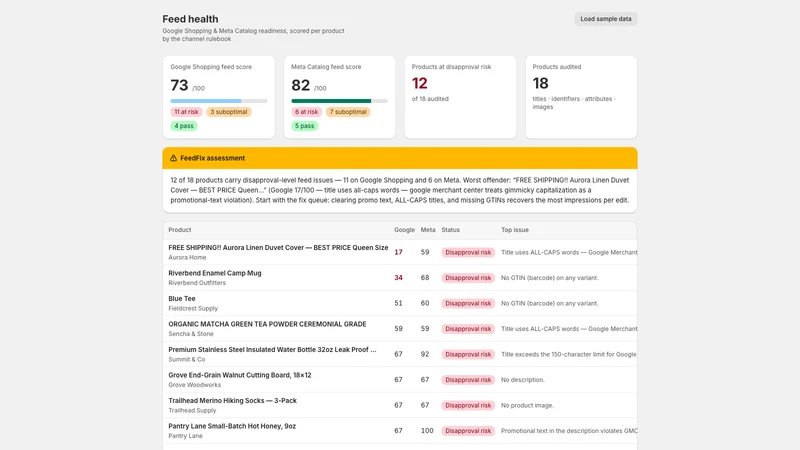Viewport: 800px width, 450px height.
Task: Click the '3 suboptimal' badge
Action: (229, 112)
